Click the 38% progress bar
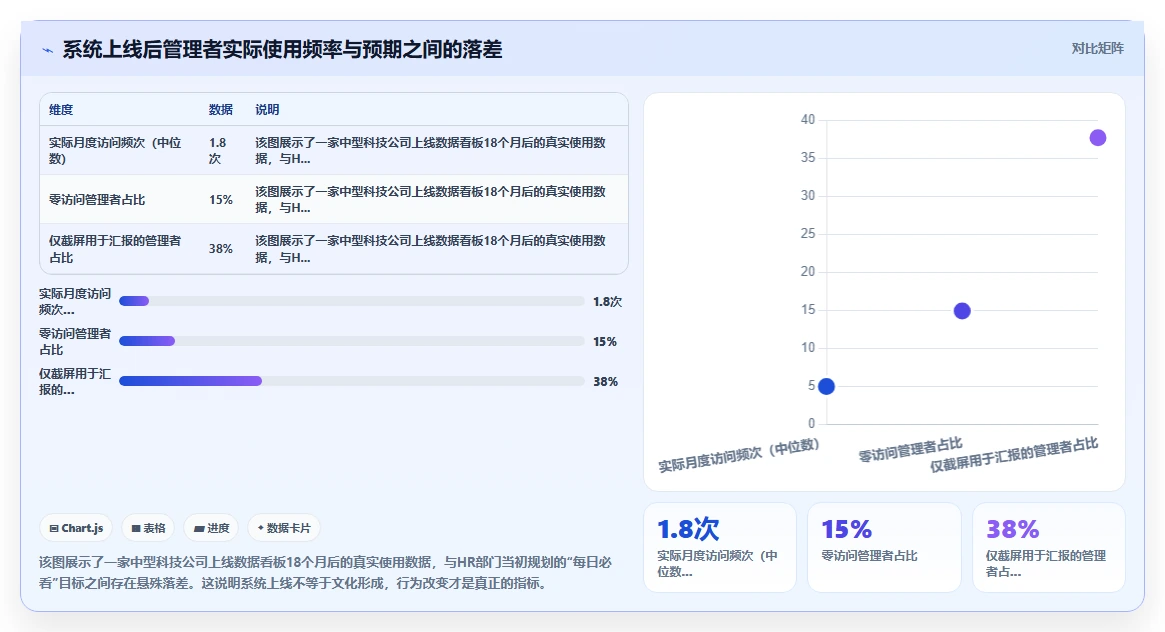 tap(351, 381)
